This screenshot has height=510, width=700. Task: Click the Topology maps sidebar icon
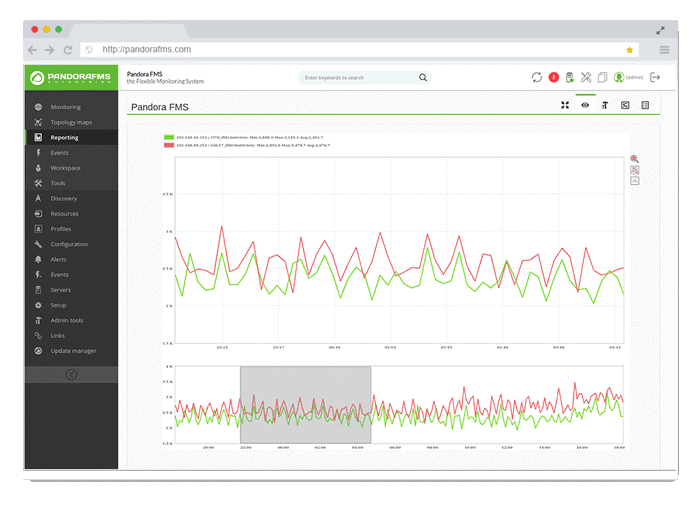pyautogui.click(x=38, y=122)
